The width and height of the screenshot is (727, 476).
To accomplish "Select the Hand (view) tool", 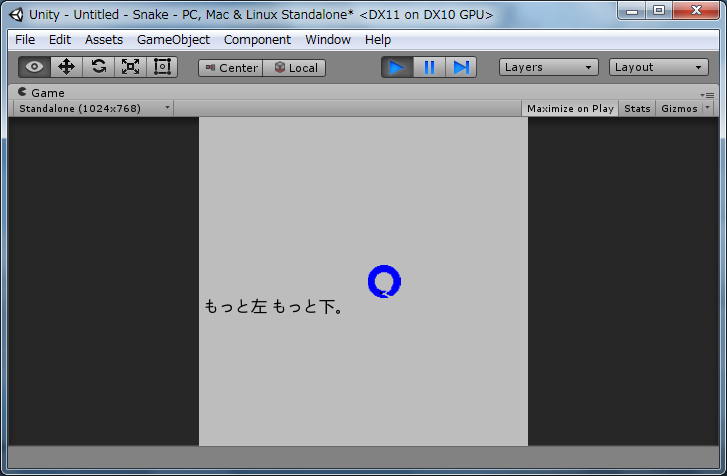I will (34, 67).
